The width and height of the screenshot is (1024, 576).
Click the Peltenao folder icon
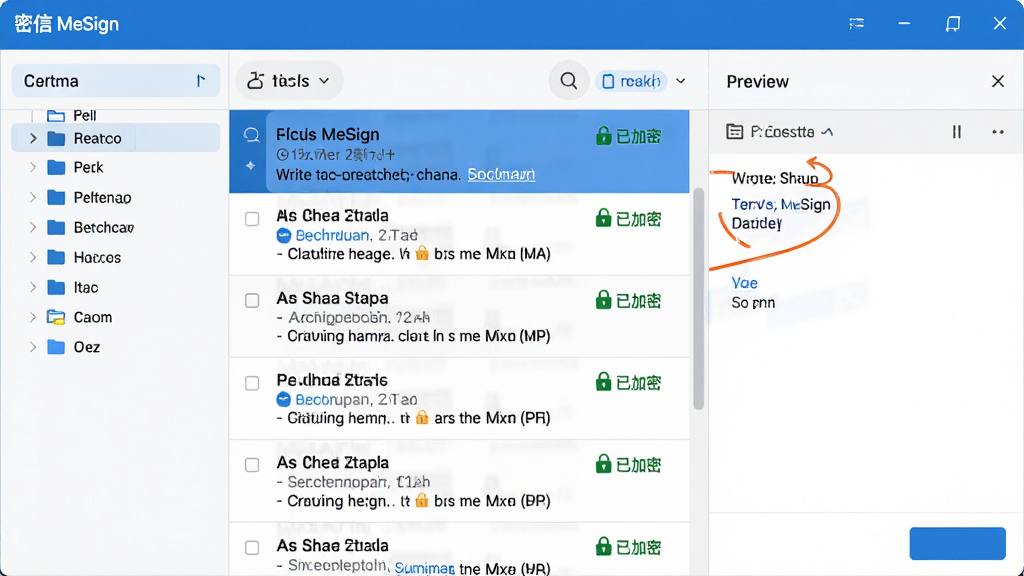point(56,197)
